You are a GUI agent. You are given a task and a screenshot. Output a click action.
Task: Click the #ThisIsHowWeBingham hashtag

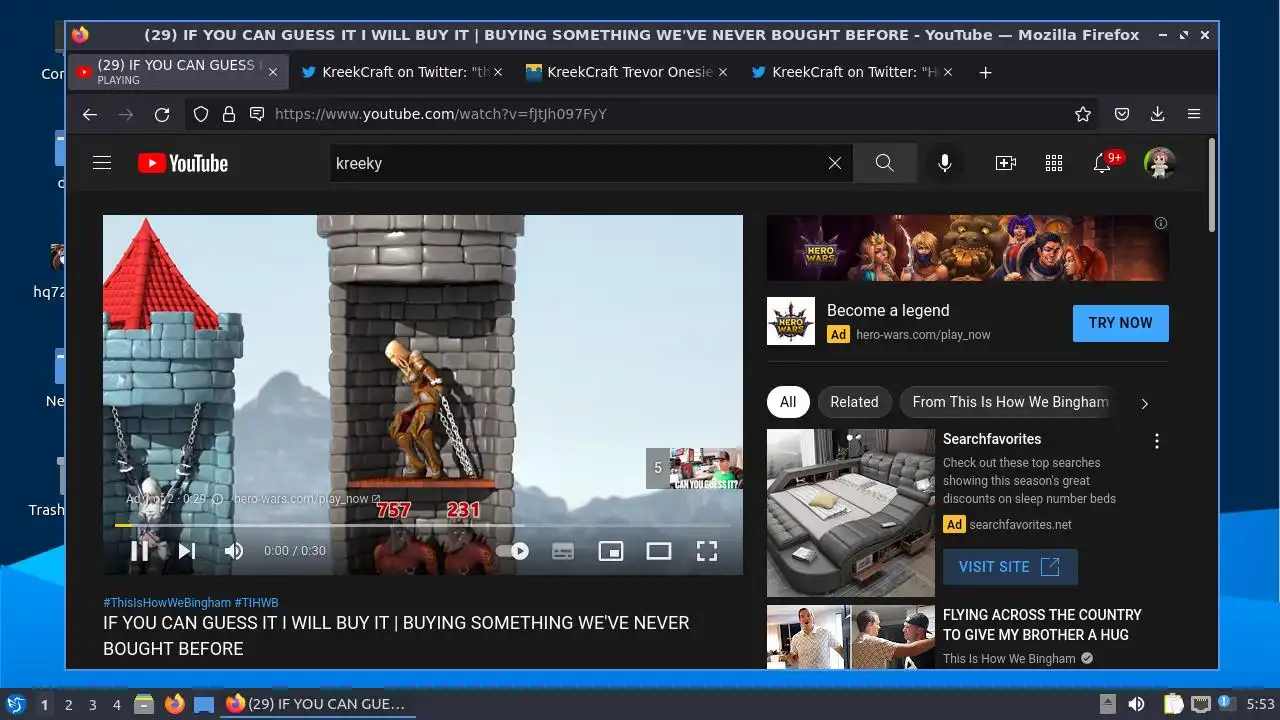(167, 603)
